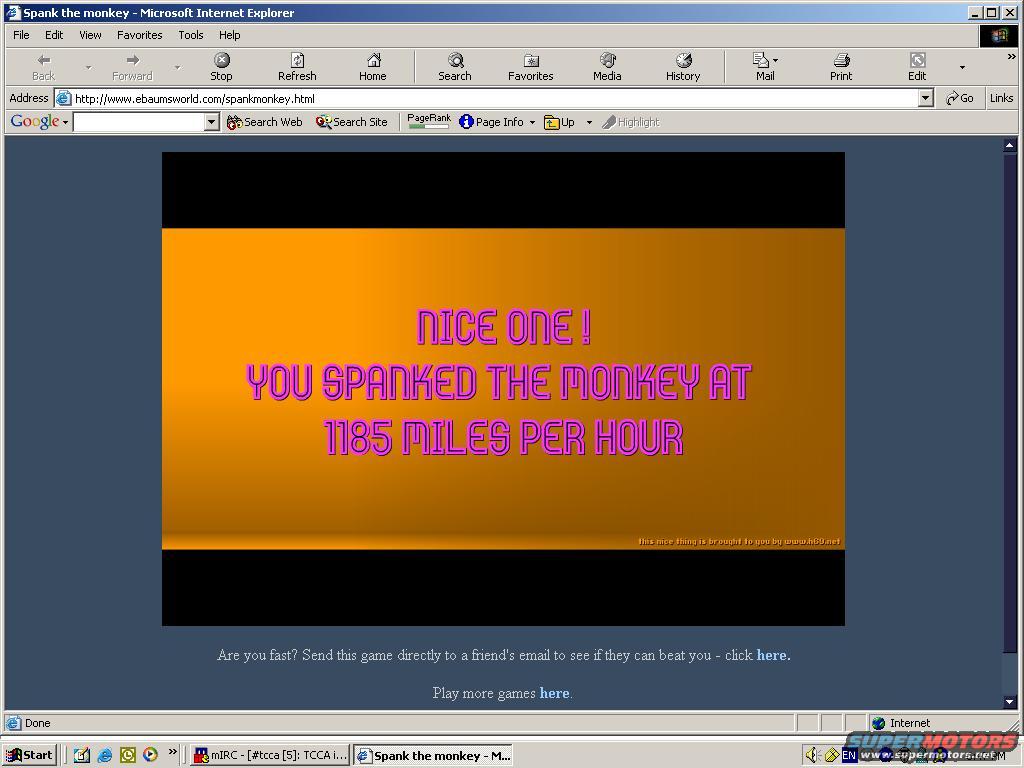The height and width of the screenshot is (768, 1024).
Task: Open the Google search box dropdown
Action: [x=211, y=122]
